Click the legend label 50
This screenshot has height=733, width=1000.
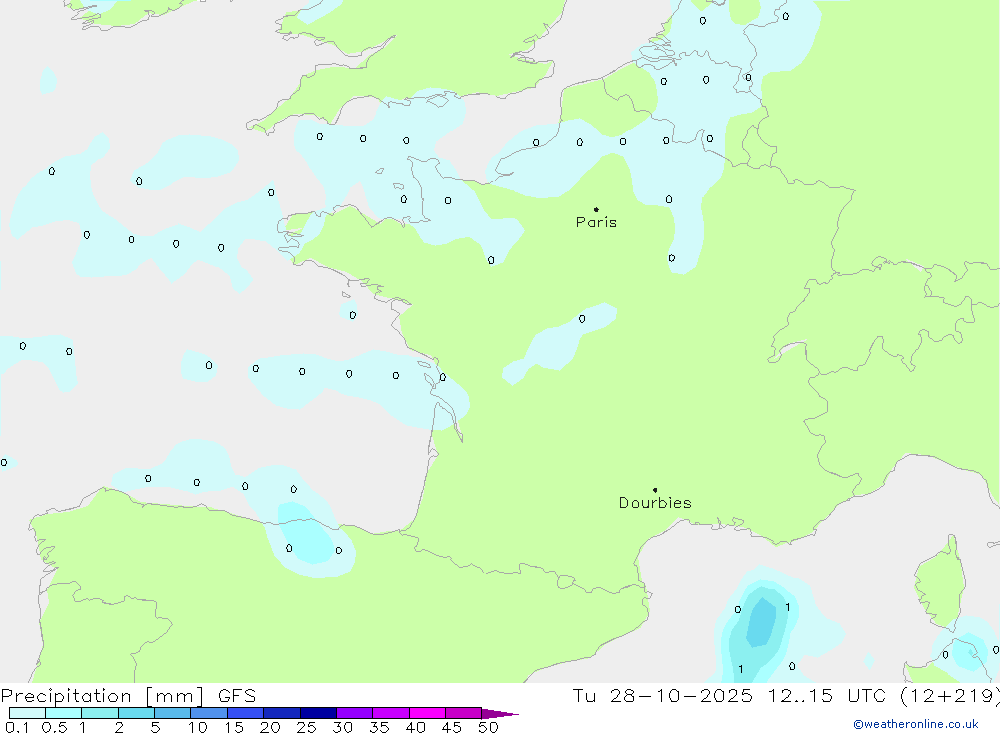(488, 727)
